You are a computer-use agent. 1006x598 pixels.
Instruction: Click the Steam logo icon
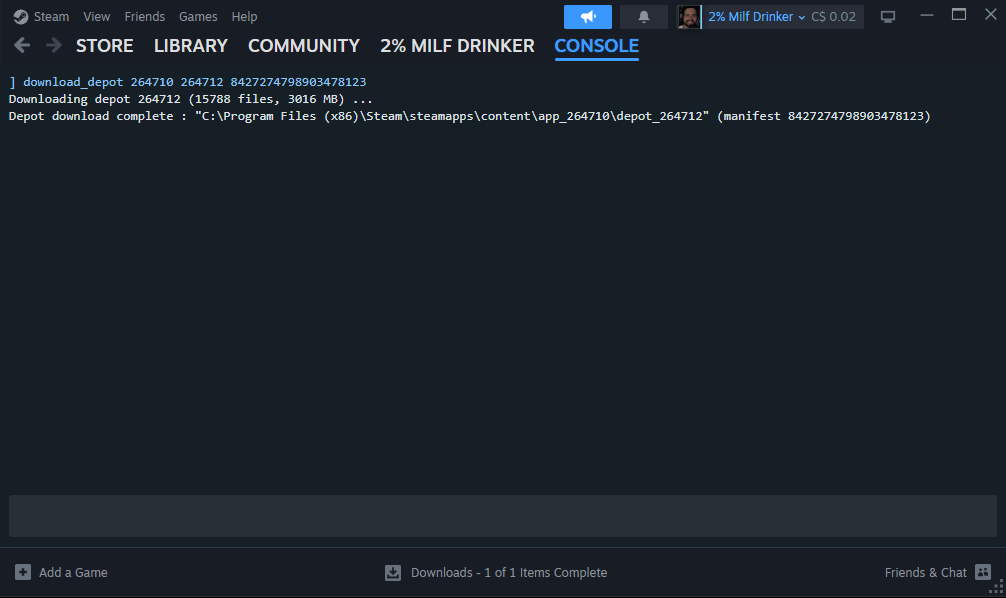pos(21,17)
